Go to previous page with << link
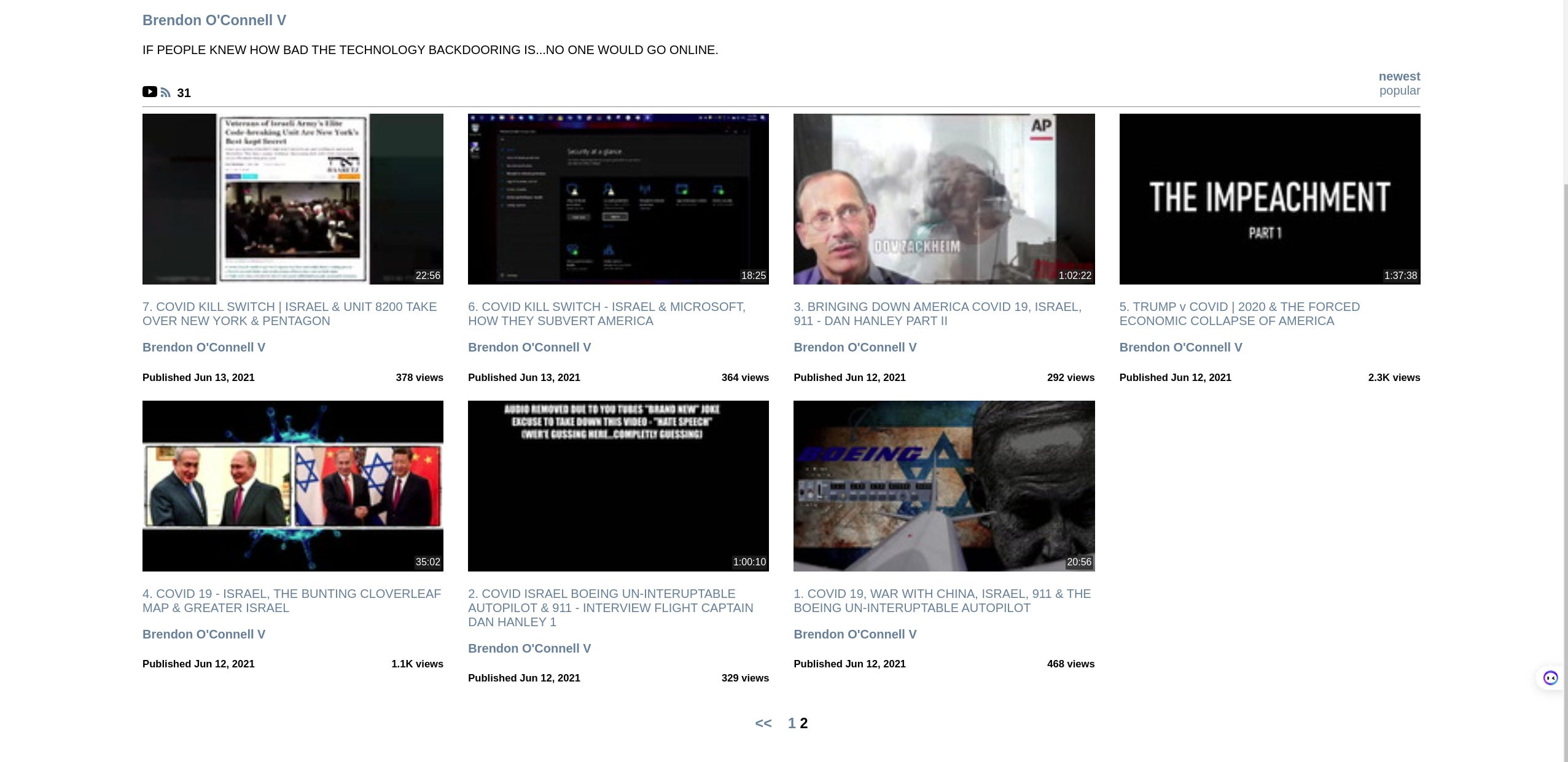1568x762 pixels. (763, 723)
